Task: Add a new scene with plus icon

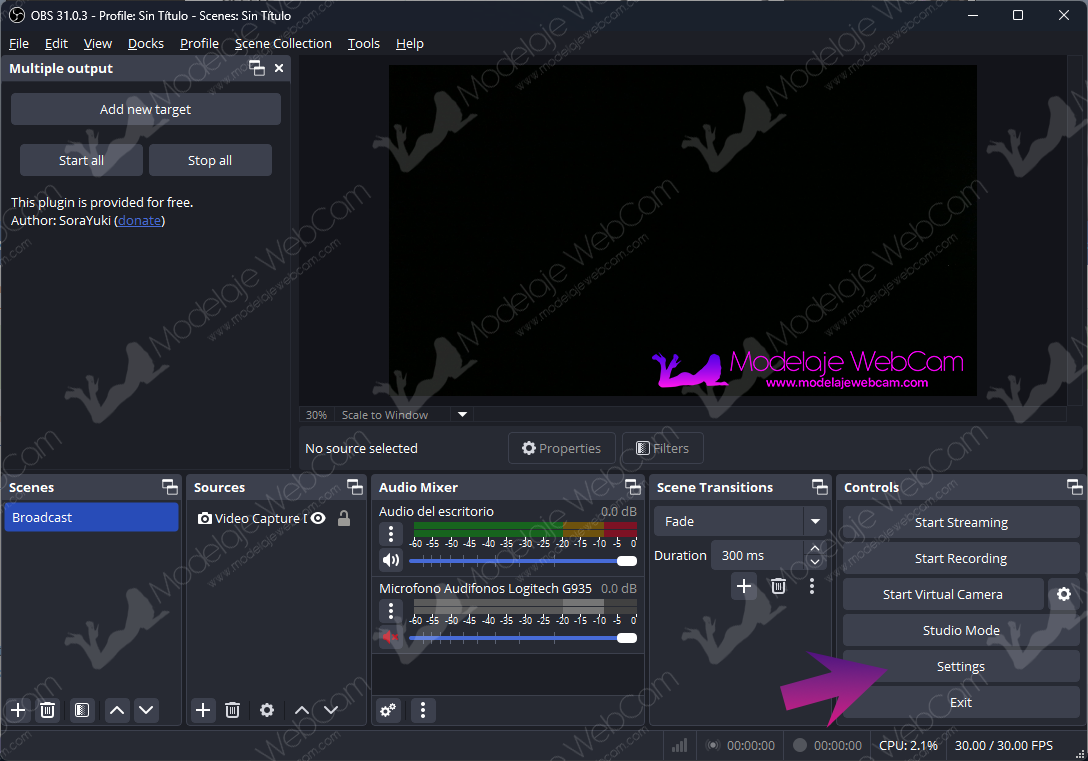Action: (17, 710)
